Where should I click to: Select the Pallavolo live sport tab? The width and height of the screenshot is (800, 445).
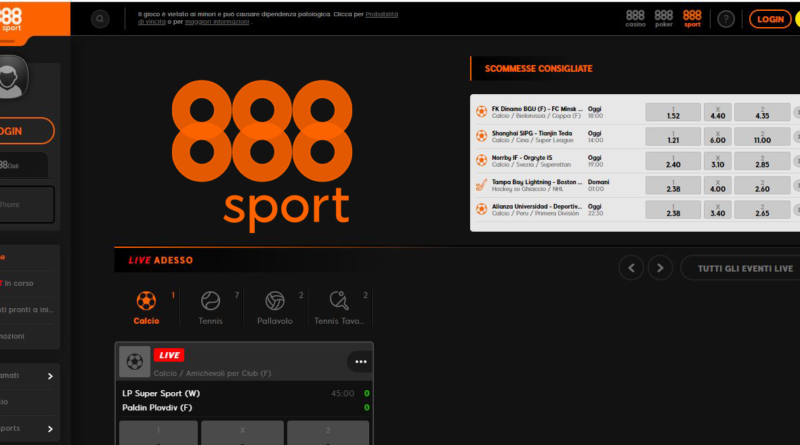point(275,308)
